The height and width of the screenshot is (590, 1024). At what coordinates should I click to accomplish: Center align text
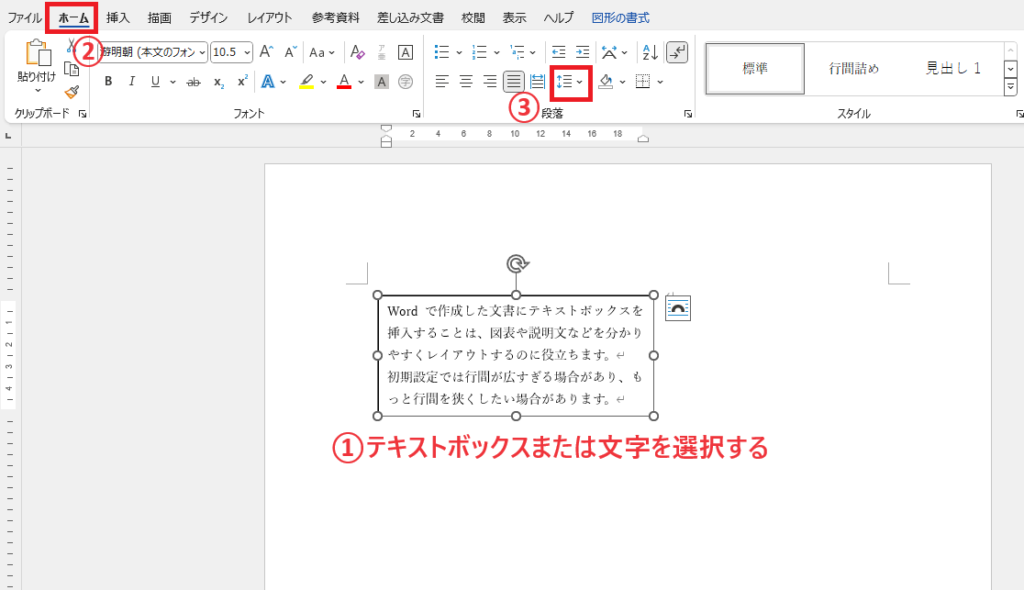pos(466,81)
